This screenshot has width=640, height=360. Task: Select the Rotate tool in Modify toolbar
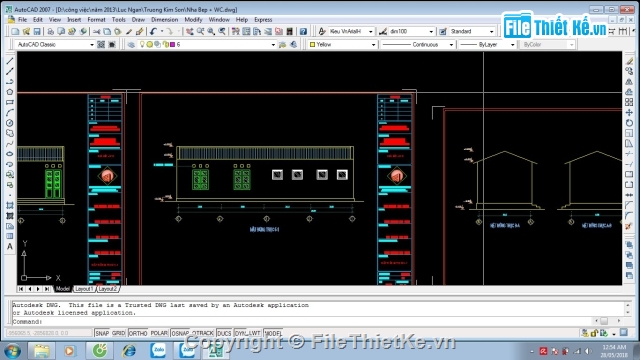[x=629, y=123]
